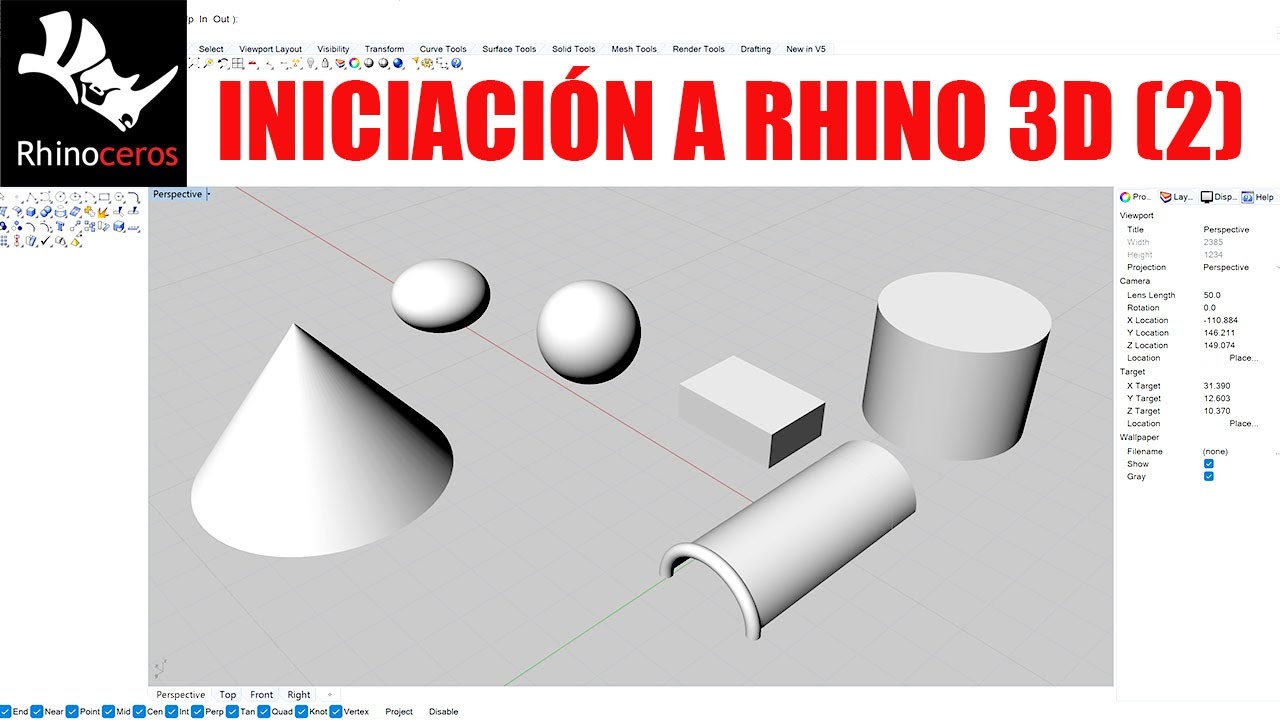Open the Display panel tab
This screenshot has width=1280, height=720.
coord(1219,197)
